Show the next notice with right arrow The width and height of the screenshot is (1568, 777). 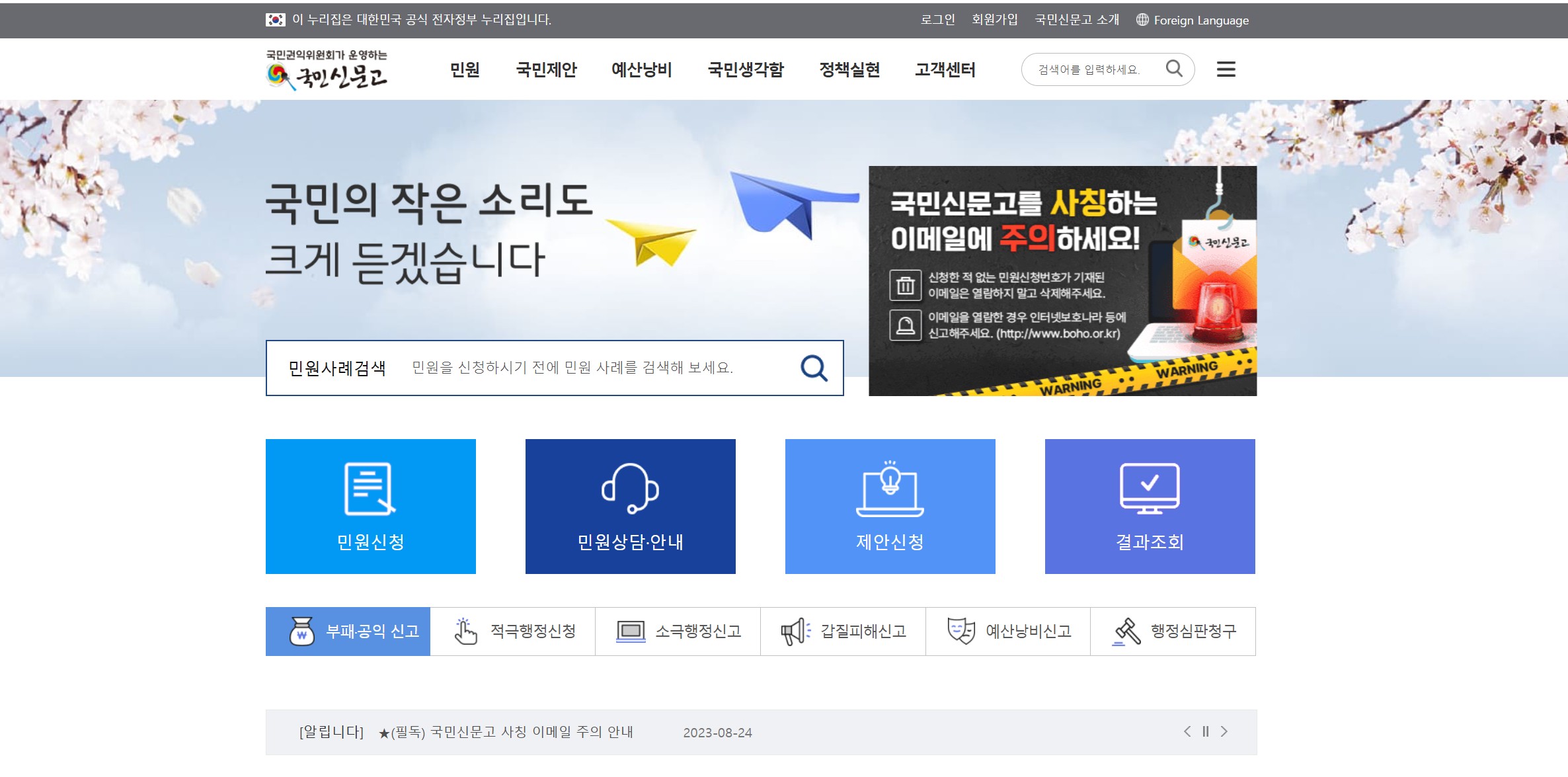(1224, 731)
